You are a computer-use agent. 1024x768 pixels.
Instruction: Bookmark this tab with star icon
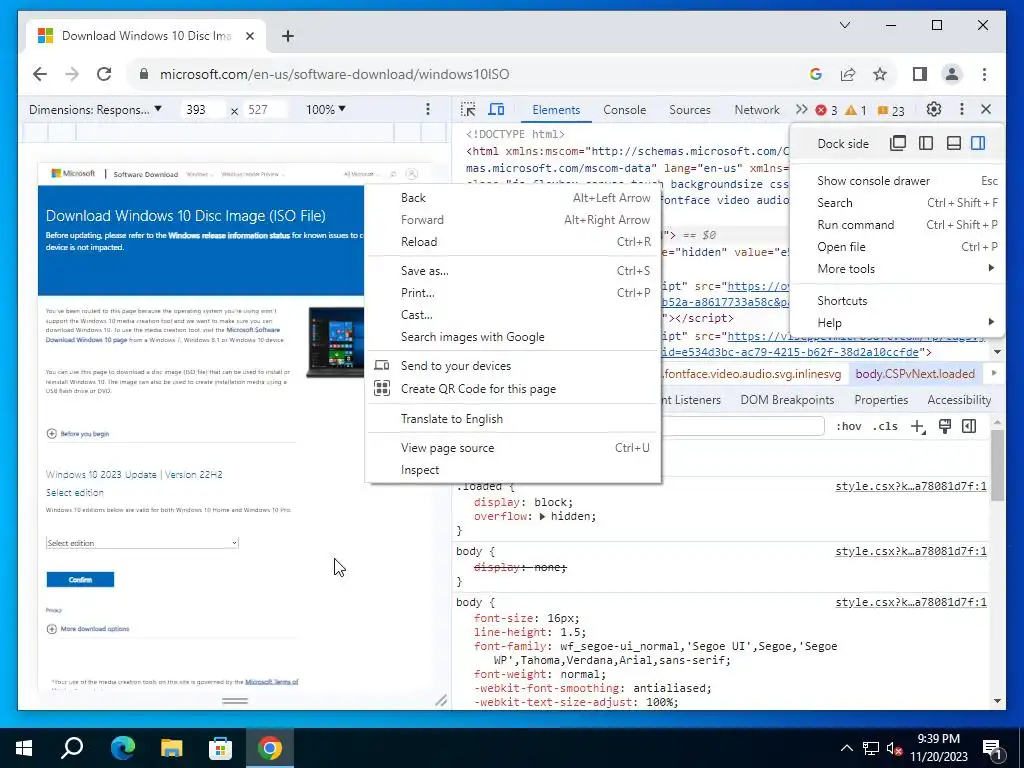[x=880, y=74]
